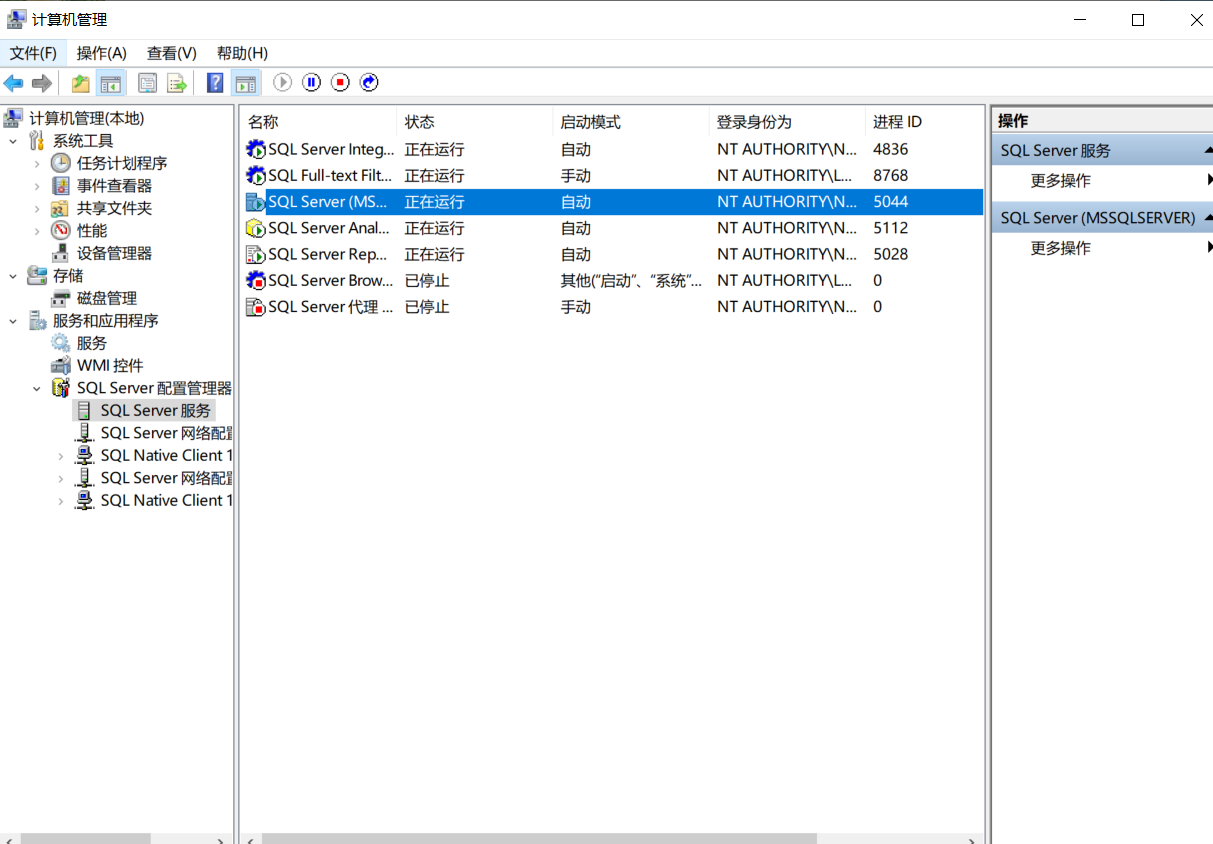Click the Start Service play icon
This screenshot has height=844, width=1213.
click(283, 82)
